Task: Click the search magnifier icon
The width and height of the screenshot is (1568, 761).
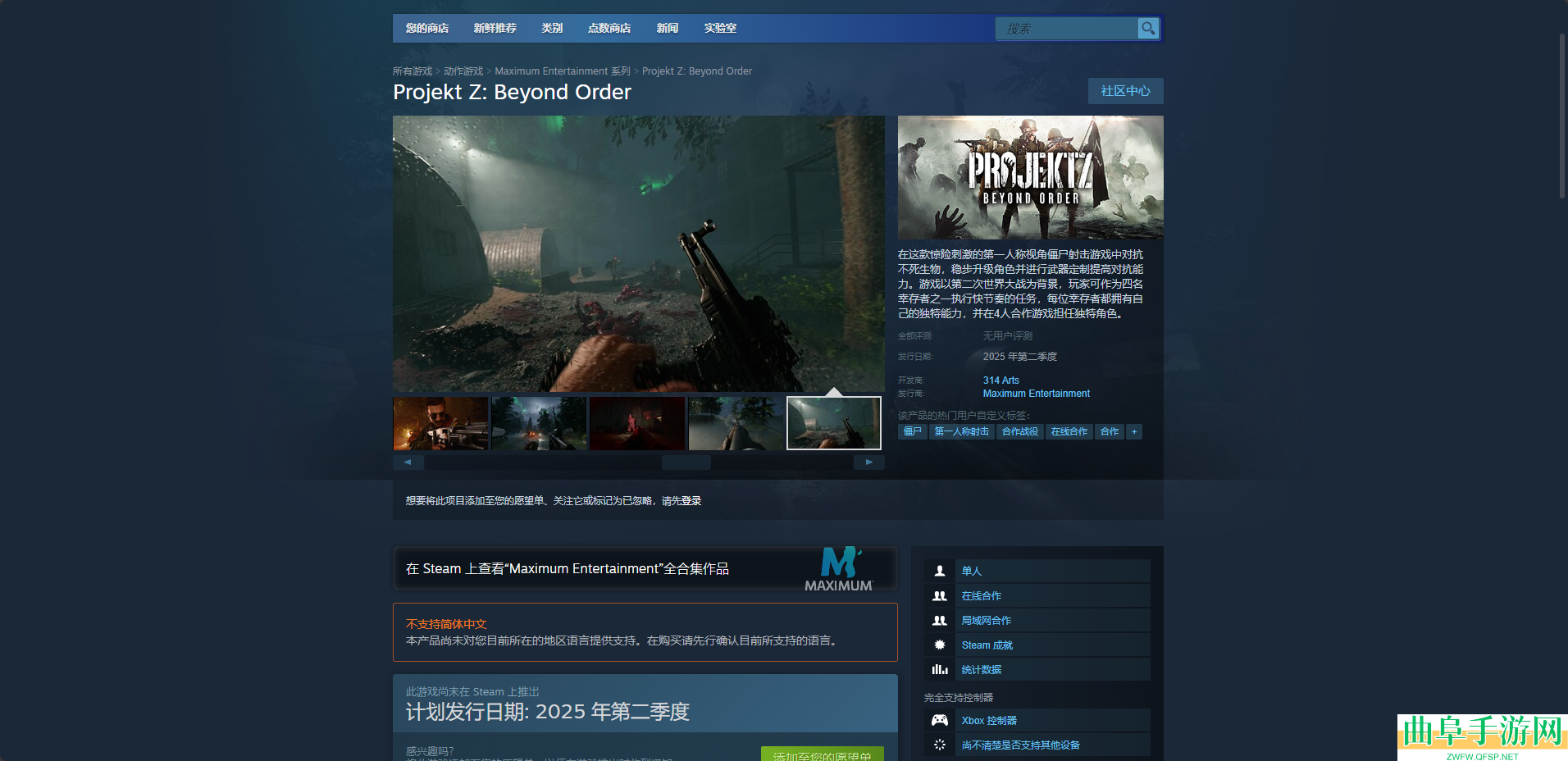Action: tap(1148, 29)
